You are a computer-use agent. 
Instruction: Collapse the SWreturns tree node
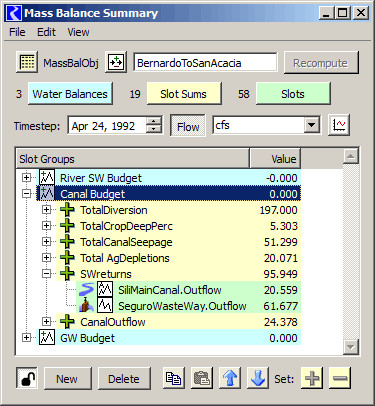(47, 274)
